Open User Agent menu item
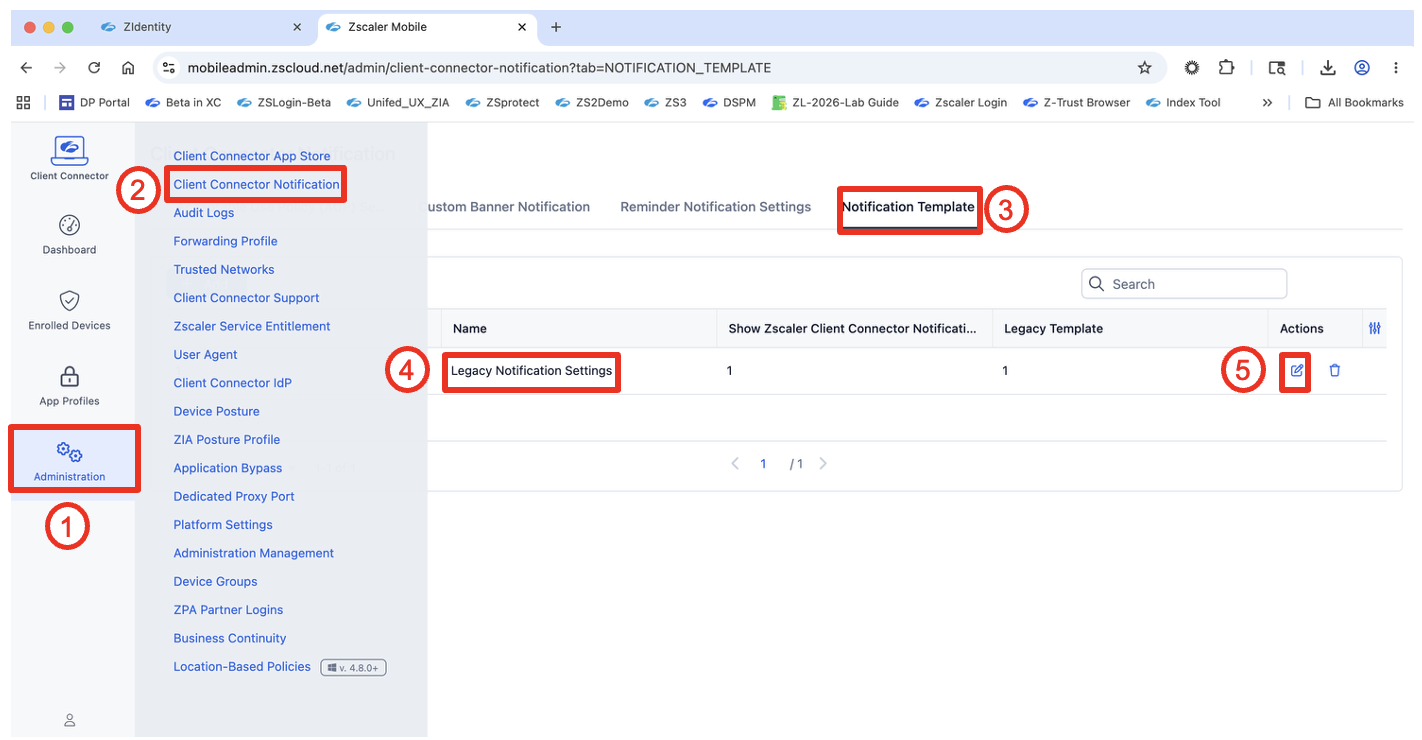The image size is (1422, 740). tap(205, 354)
